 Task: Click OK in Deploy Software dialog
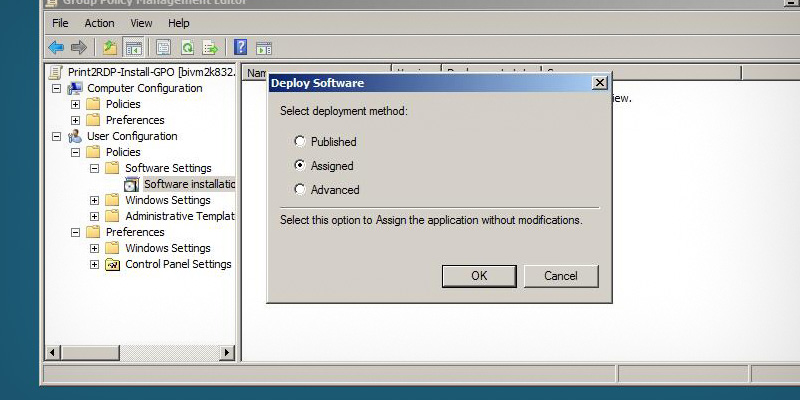tap(479, 276)
